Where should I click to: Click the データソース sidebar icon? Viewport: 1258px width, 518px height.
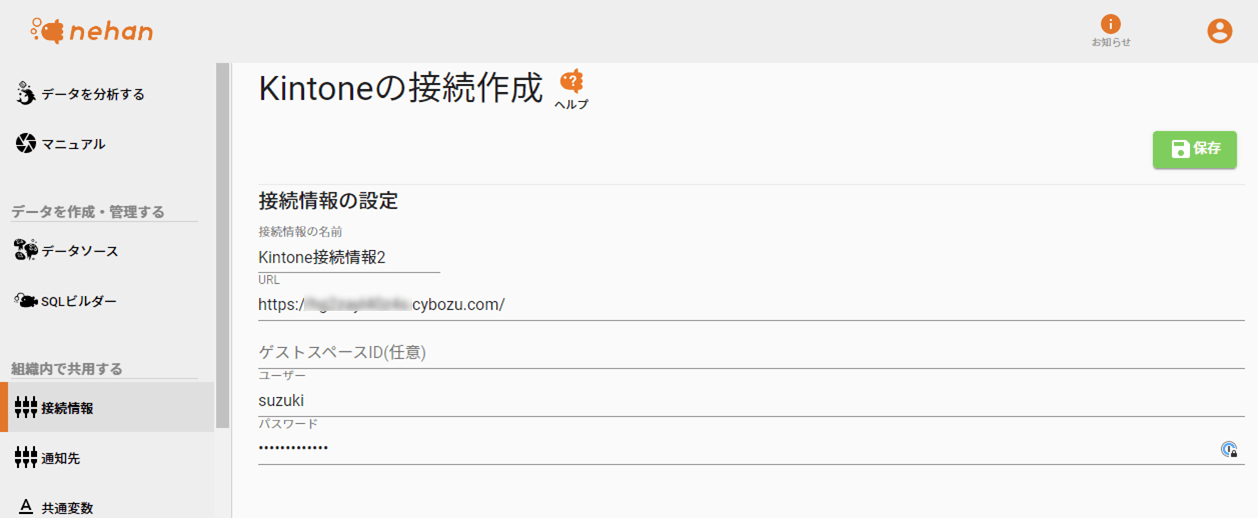tap(26, 250)
